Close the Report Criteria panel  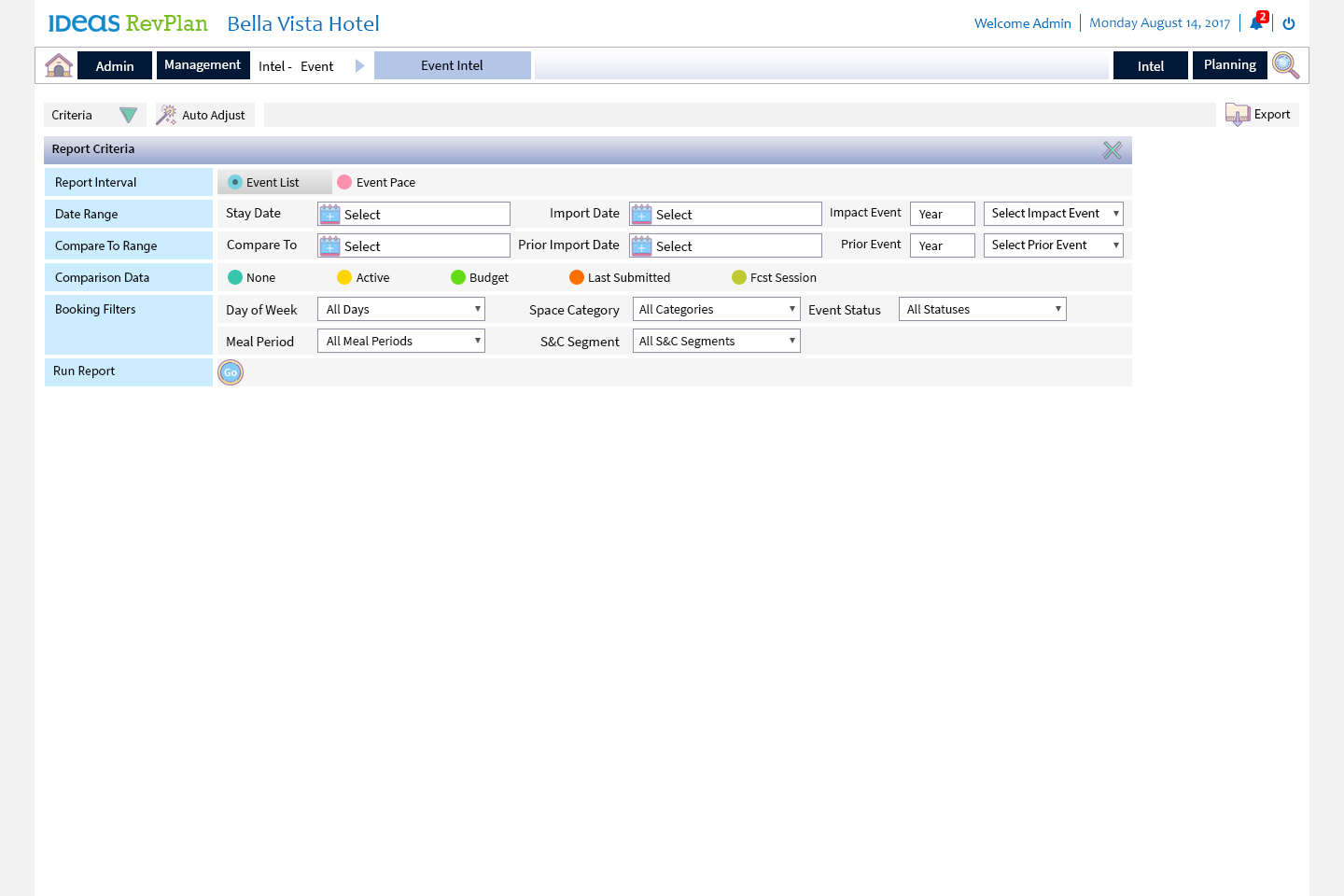pyautogui.click(x=1112, y=150)
